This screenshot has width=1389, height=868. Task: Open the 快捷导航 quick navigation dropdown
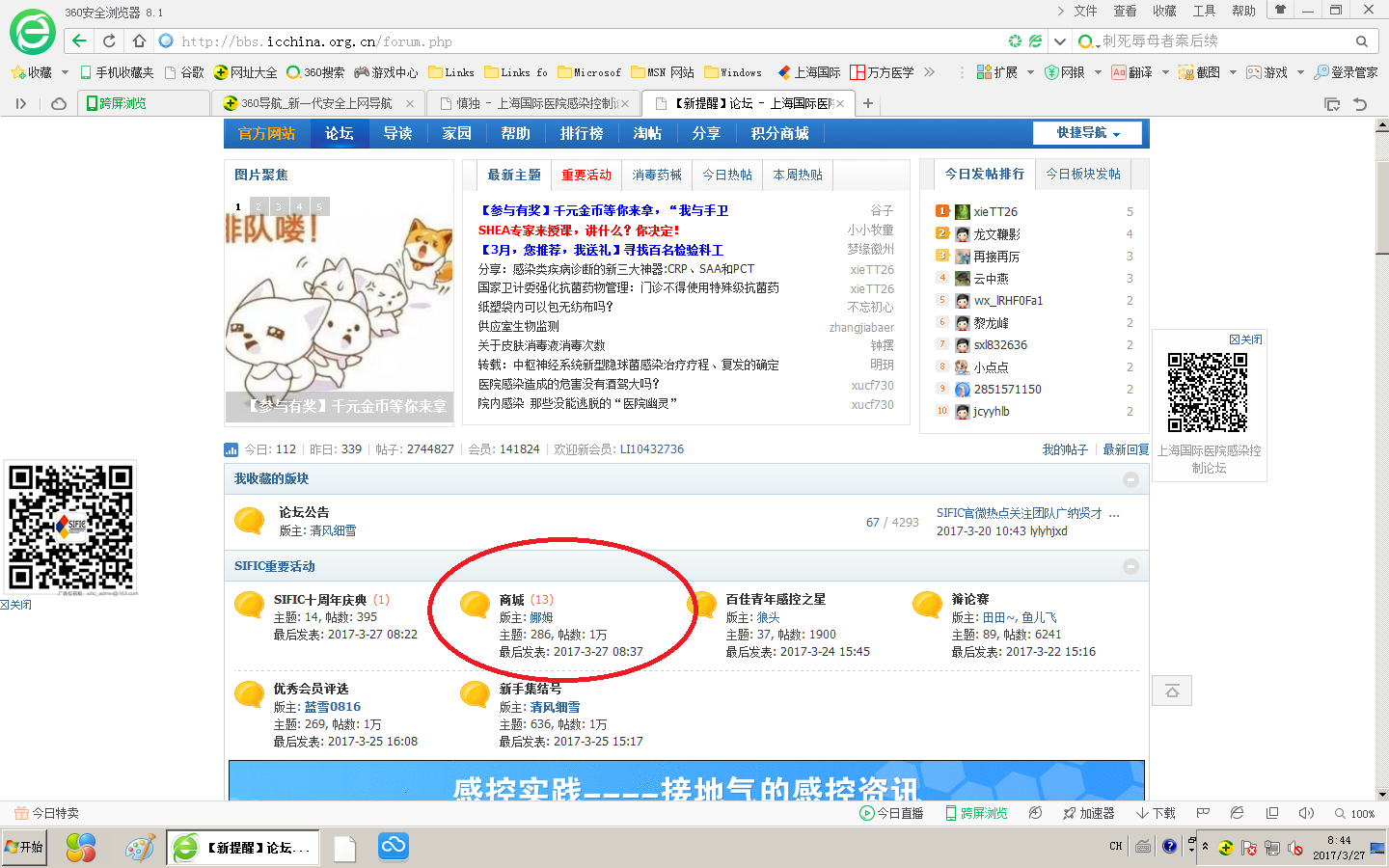pos(1087,133)
